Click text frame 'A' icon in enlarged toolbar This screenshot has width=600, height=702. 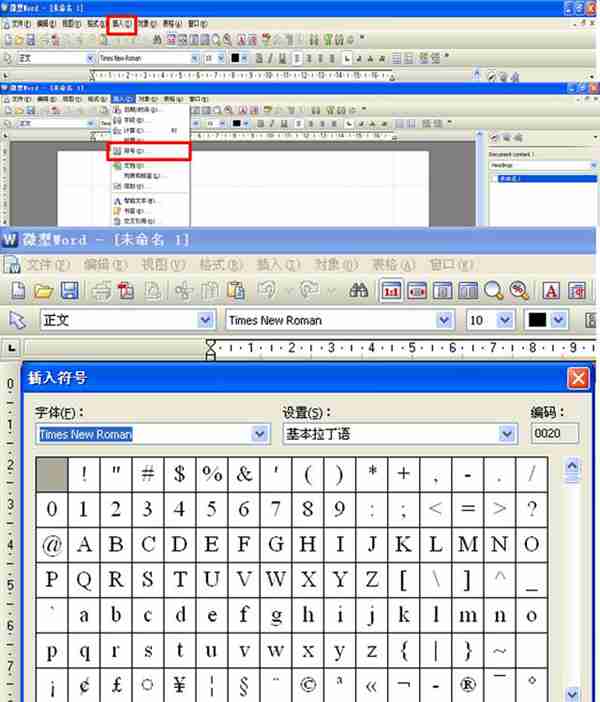click(x=551, y=291)
